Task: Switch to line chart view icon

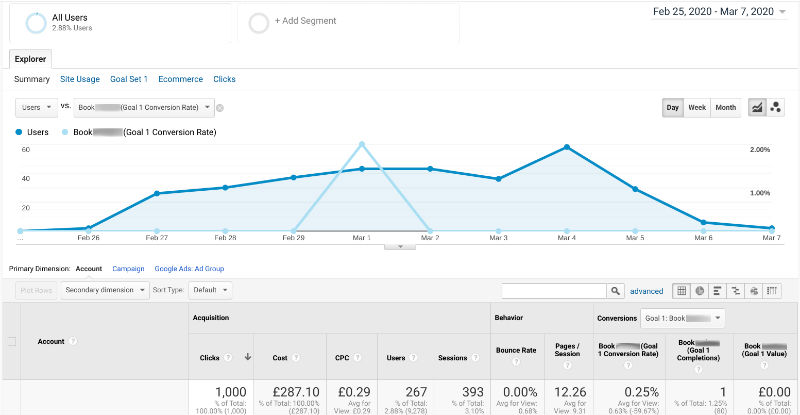Action: tap(757, 108)
